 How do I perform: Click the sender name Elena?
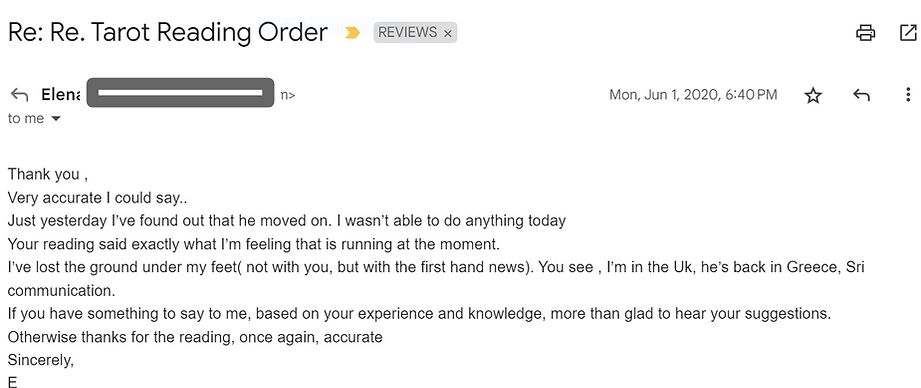[60, 95]
